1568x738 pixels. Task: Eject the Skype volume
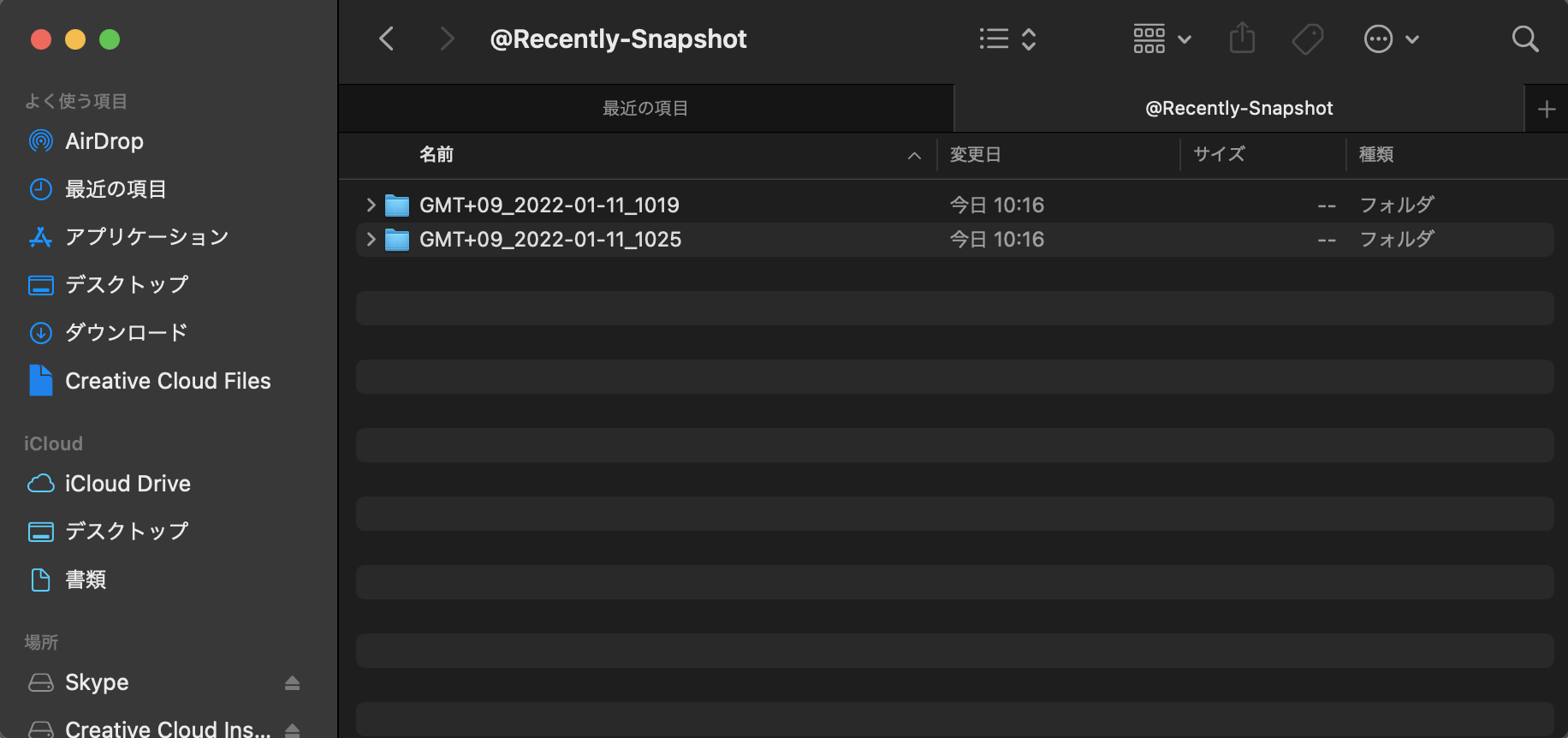pyautogui.click(x=292, y=682)
